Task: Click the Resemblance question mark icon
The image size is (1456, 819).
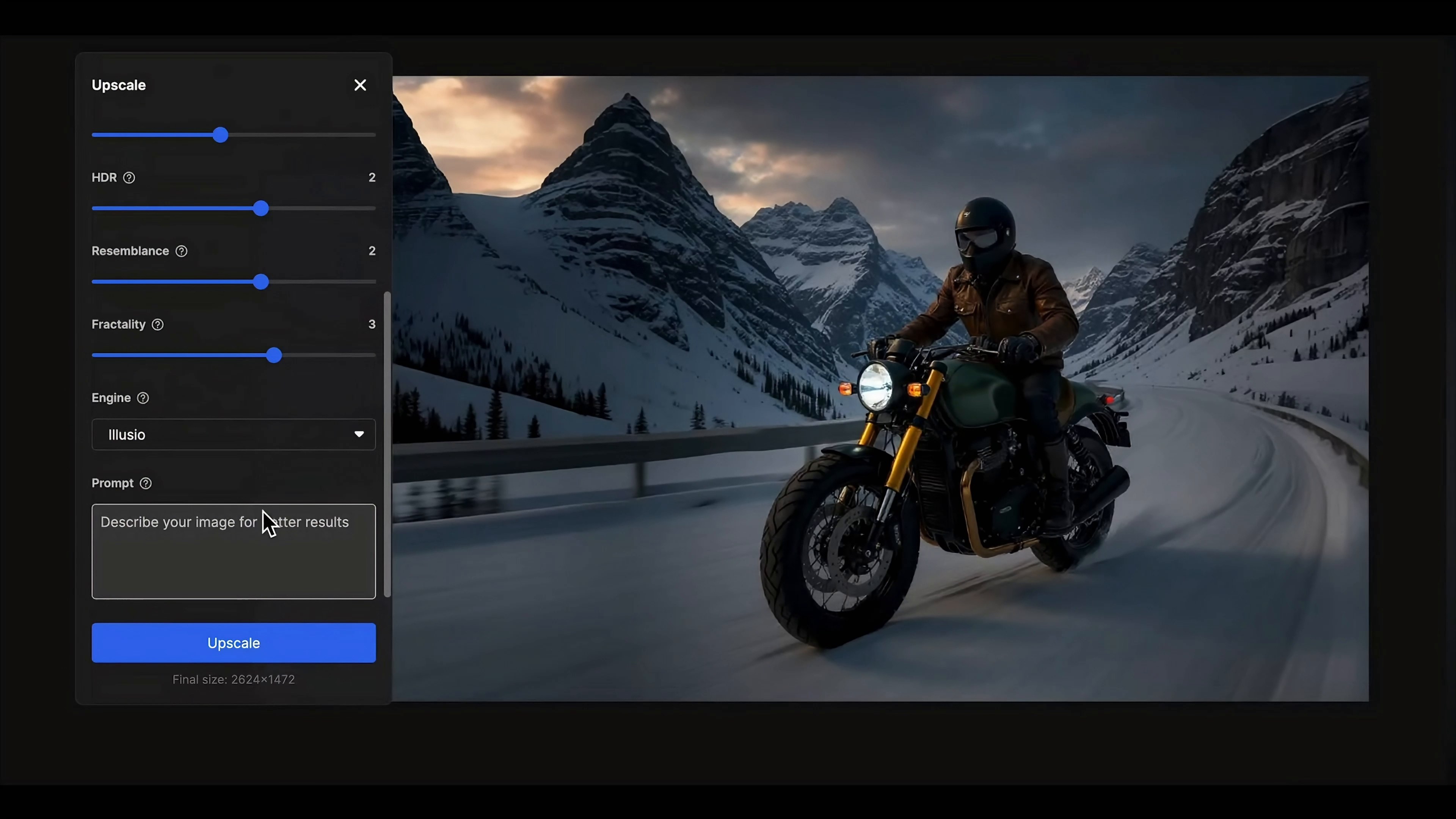Action: pyautogui.click(x=182, y=251)
